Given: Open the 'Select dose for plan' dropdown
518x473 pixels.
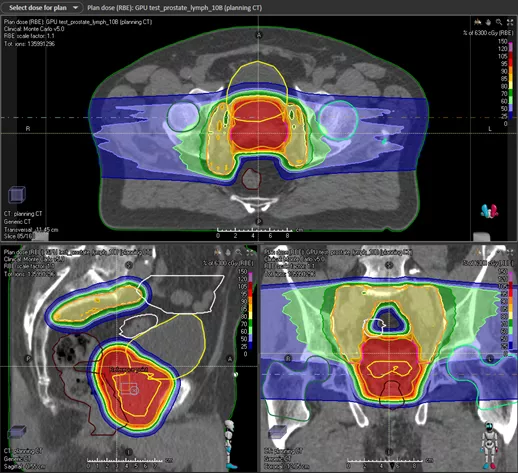Looking at the screenshot, I should [x=42, y=7].
